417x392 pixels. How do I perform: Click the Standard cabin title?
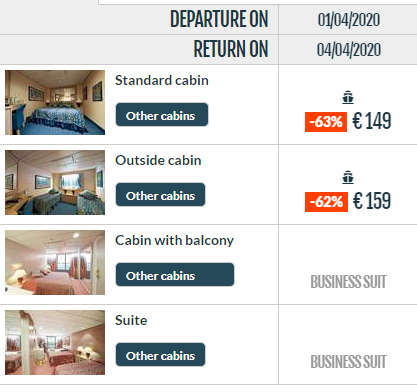point(162,80)
